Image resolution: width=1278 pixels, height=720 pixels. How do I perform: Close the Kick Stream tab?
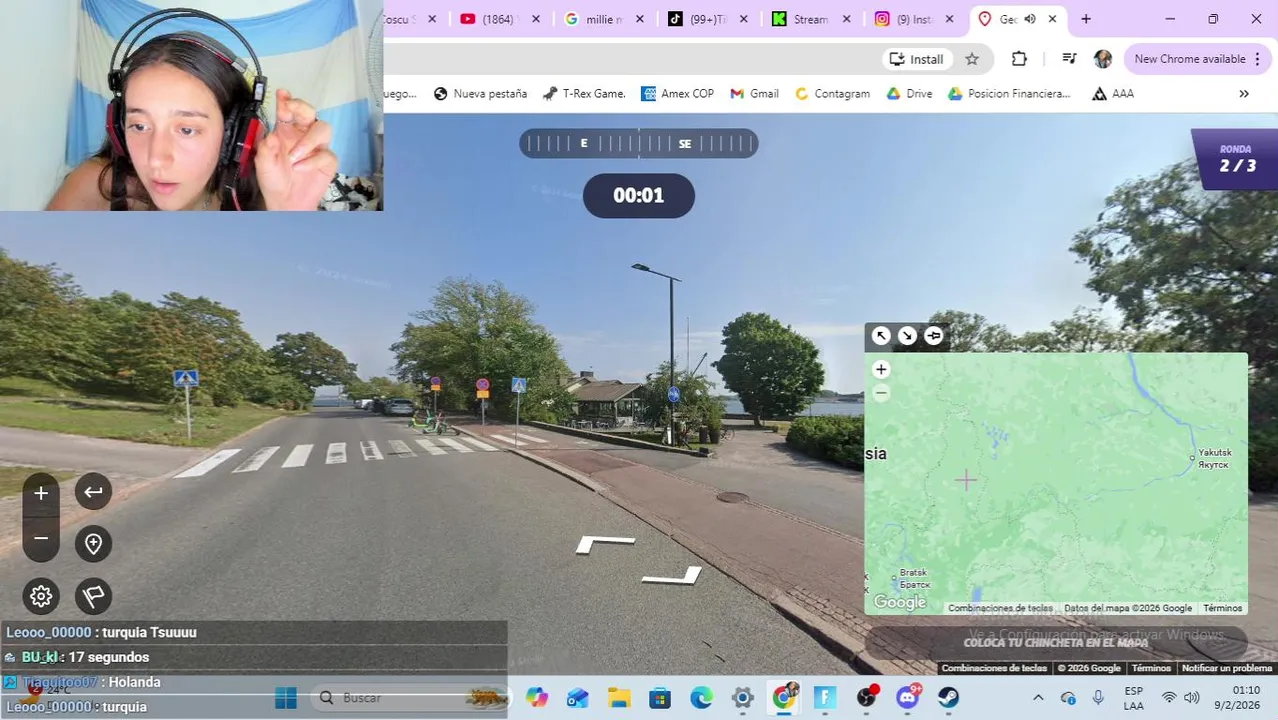coord(846,19)
